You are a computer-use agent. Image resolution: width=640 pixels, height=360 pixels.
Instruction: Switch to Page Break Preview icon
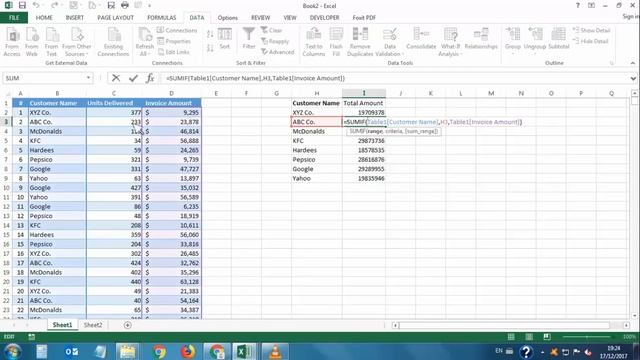pyautogui.click(x=547, y=337)
